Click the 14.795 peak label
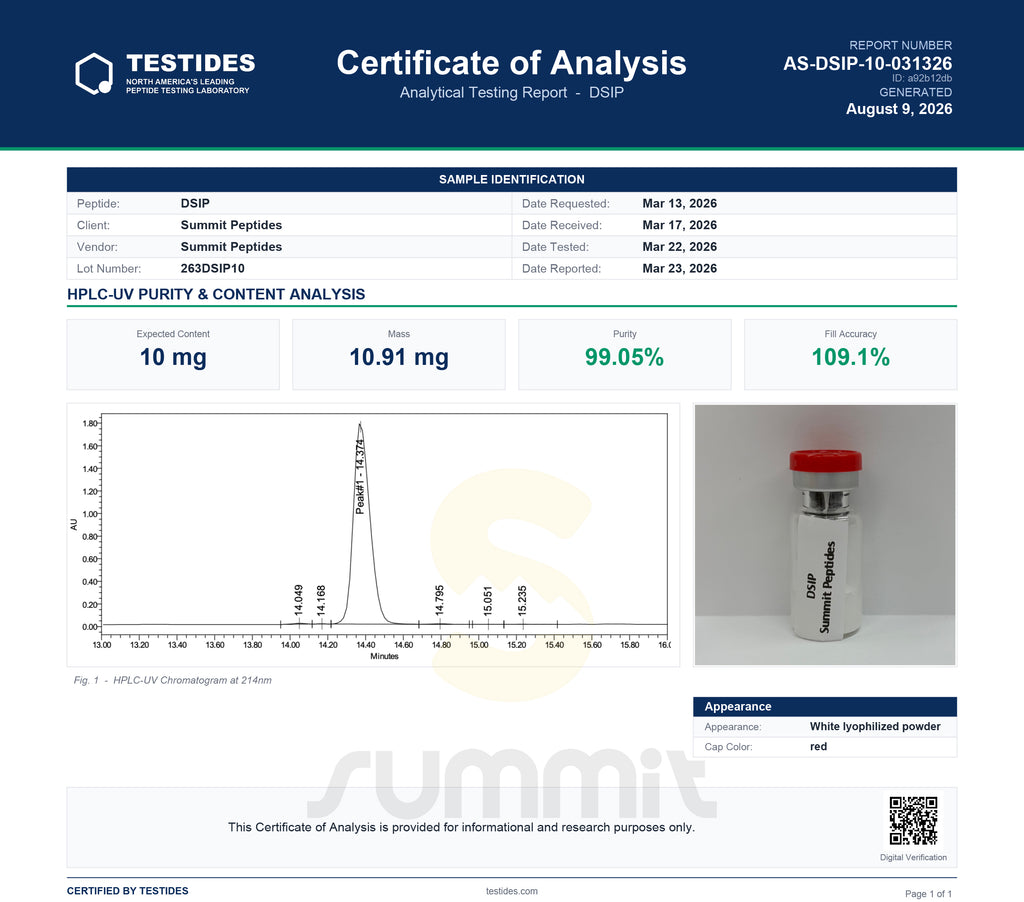The image size is (1024, 902). pos(440,600)
